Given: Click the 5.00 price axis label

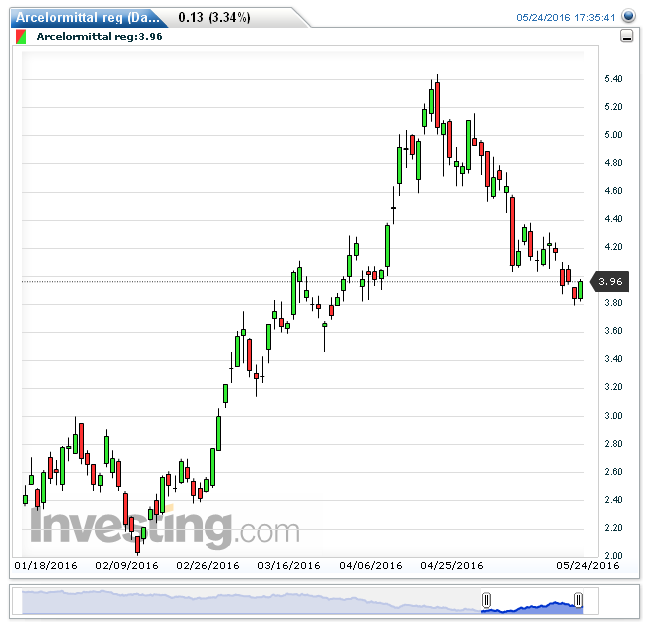Looking at the screenshot, I should tap(614, 135).
